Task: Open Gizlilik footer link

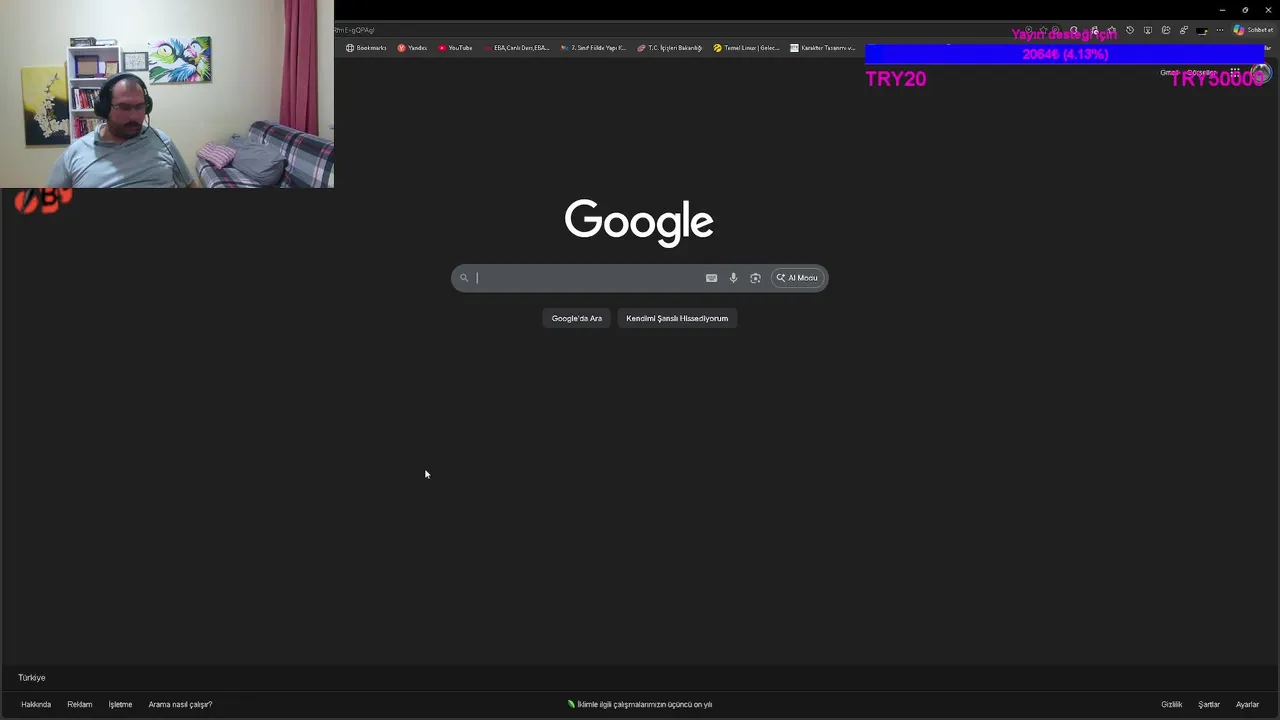Action: point(1171,704)
